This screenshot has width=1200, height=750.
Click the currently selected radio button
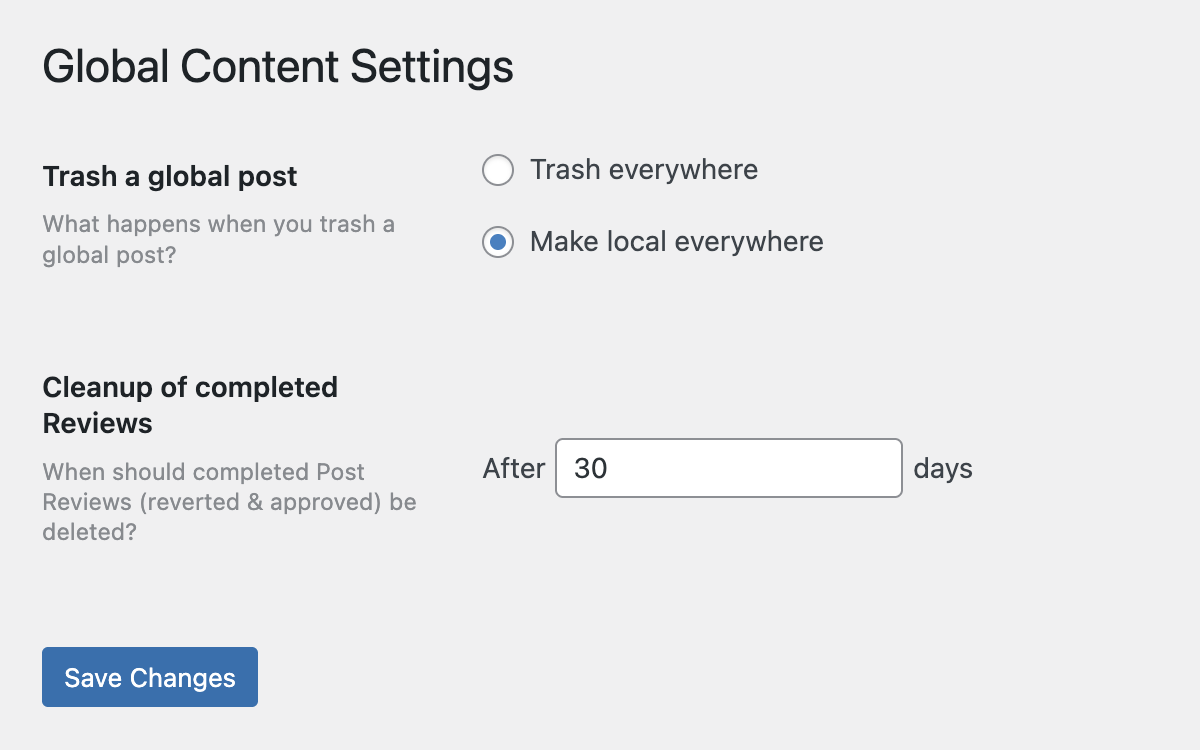click(497, 242)
